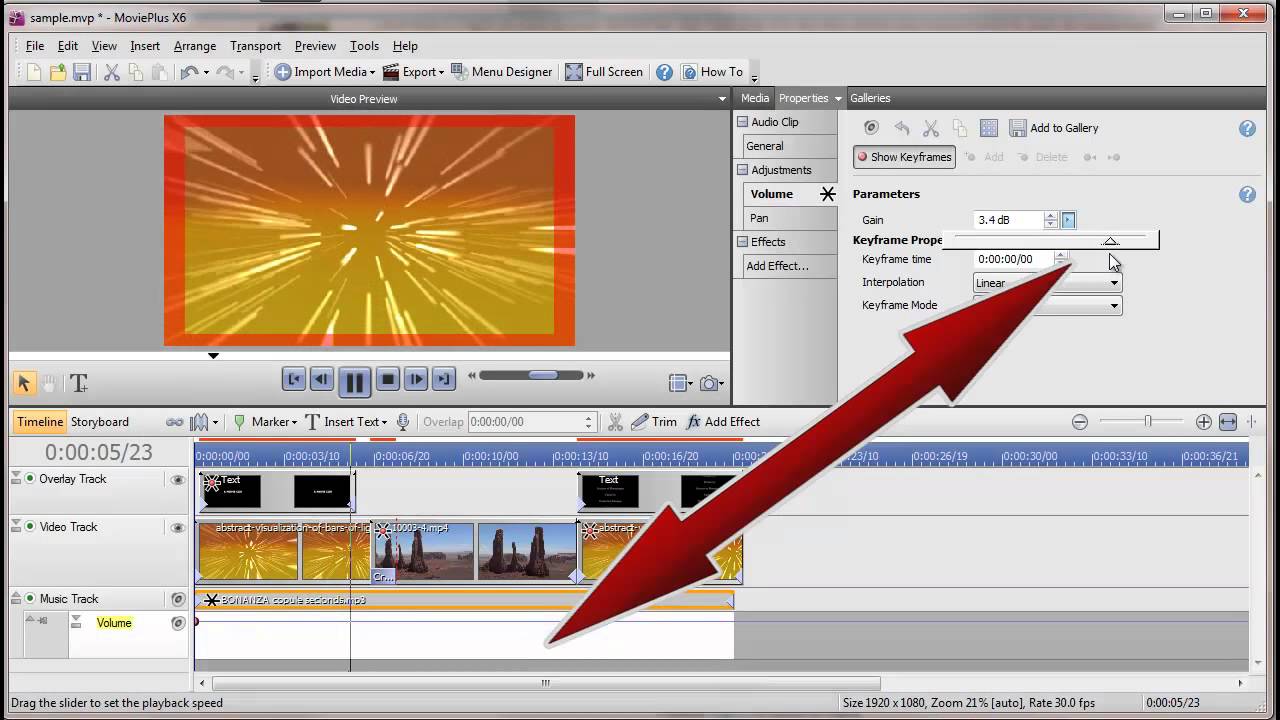This screenshot has width=1280, height=720.
Task: Pause the video playback
Action: click(x=354, y=381)
